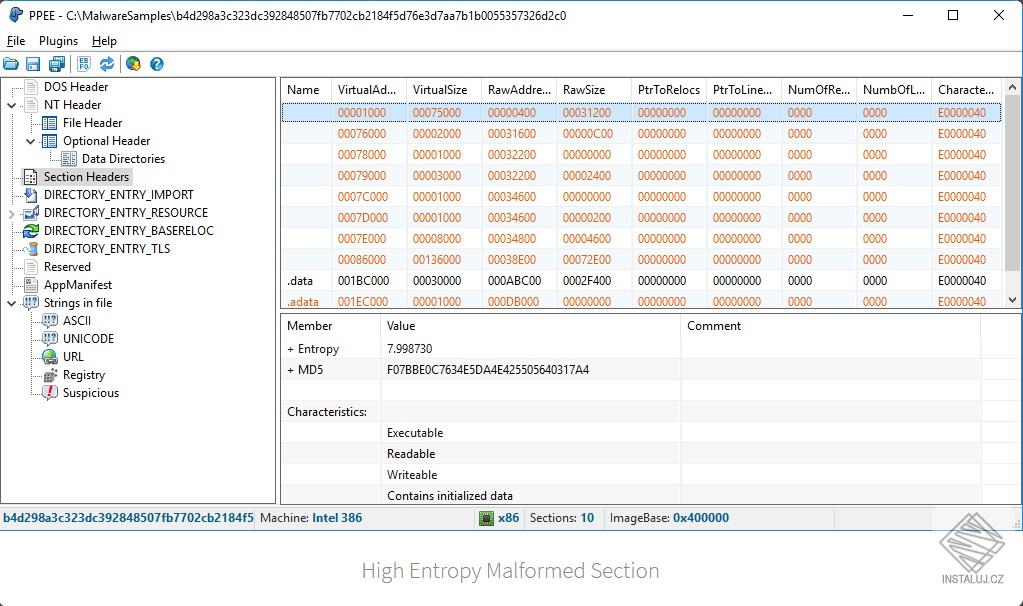Click the section list scroll down arrow
Image resolution: width=1023 pixels, height=606 pixels.
tap(1012, 300)
